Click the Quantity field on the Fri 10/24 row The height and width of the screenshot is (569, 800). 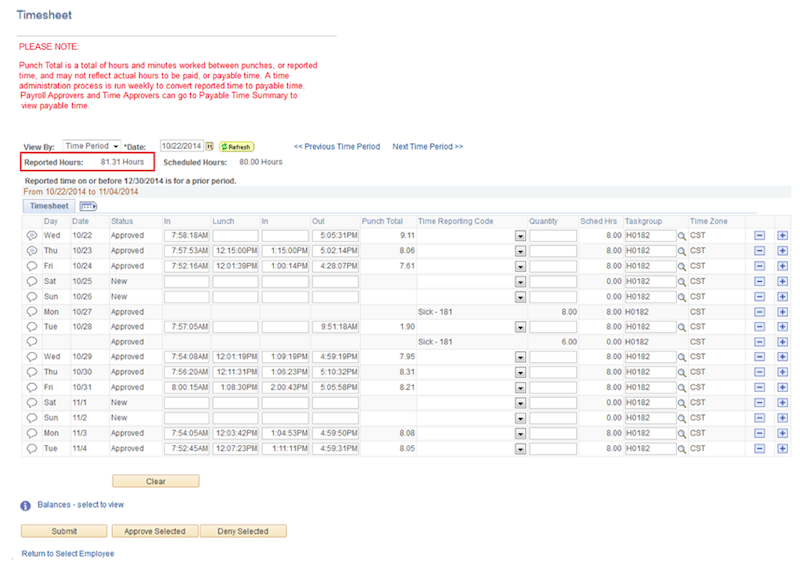click(x=553, y=266)
